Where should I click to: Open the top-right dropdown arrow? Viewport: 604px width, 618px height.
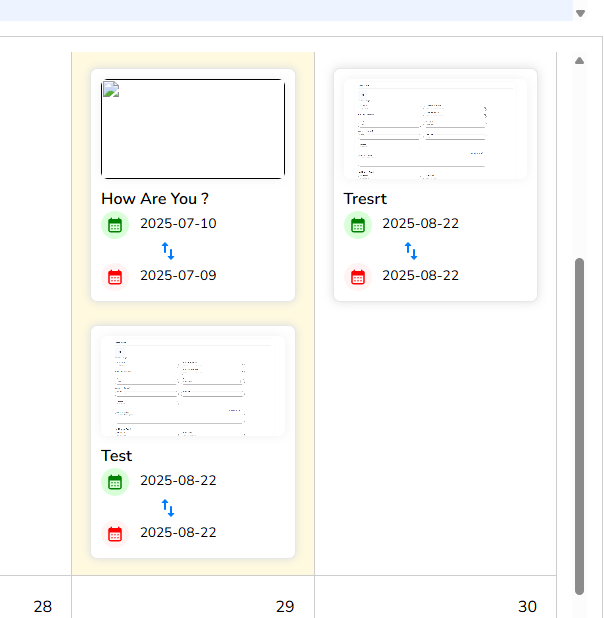click(580, 13)
